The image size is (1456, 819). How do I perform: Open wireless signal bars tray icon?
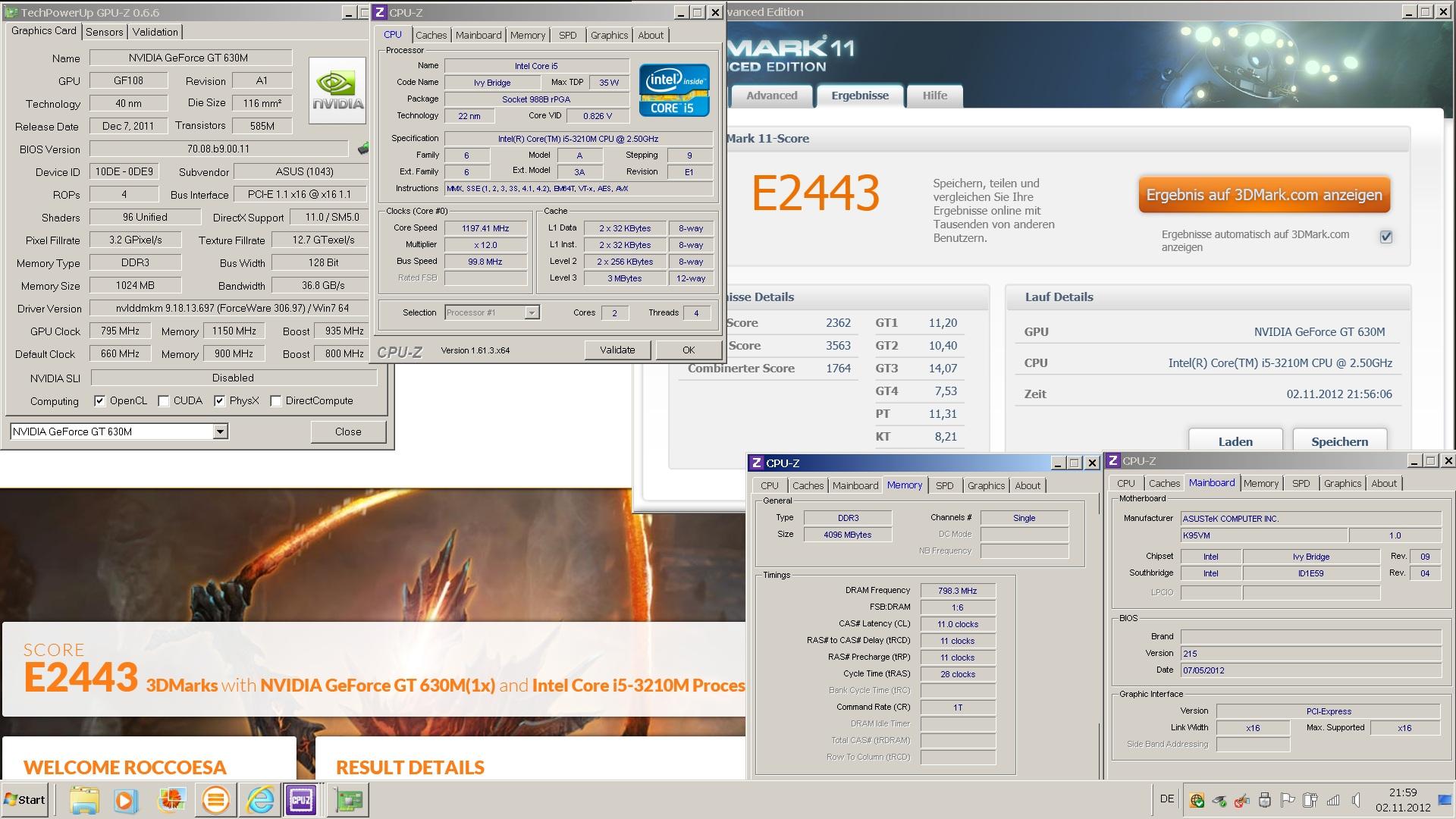pyautogui.click(x=1333, y=800)
